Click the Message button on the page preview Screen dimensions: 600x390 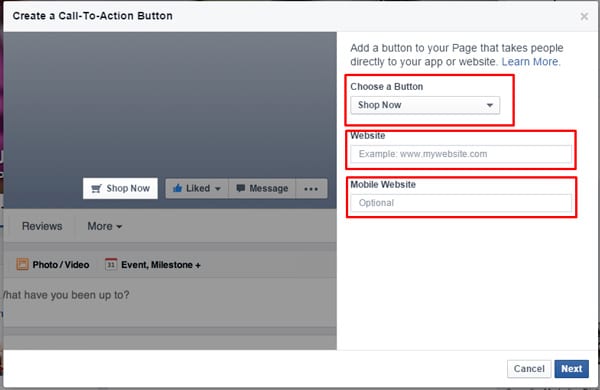click(x=262, y=189)
